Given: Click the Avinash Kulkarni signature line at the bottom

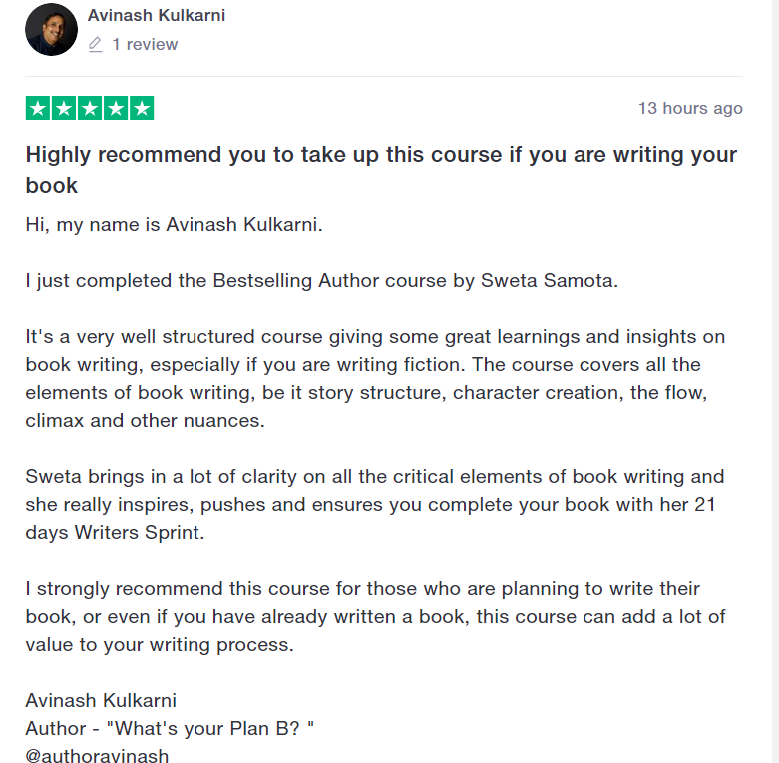Looking at the screenshot, I should click(101, 700).
